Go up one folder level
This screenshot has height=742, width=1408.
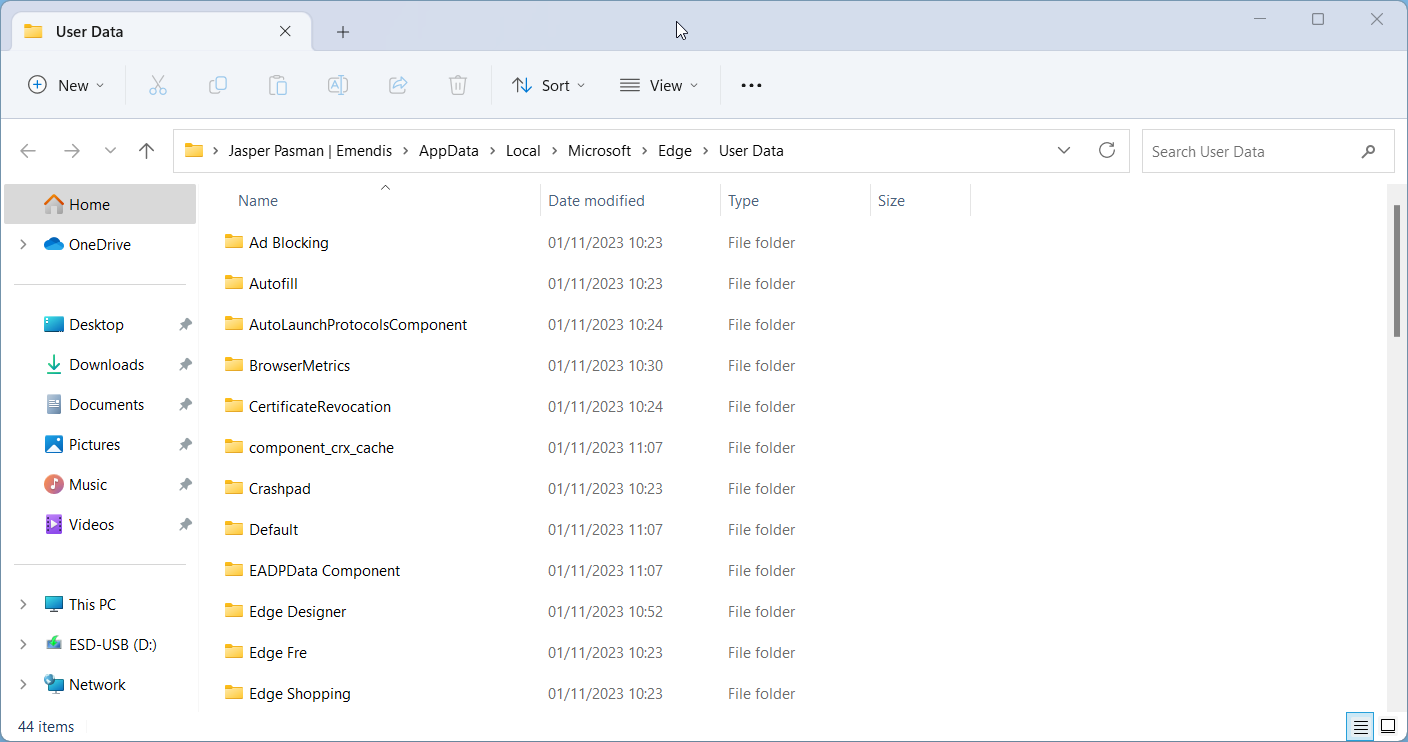tap(147, 151)
